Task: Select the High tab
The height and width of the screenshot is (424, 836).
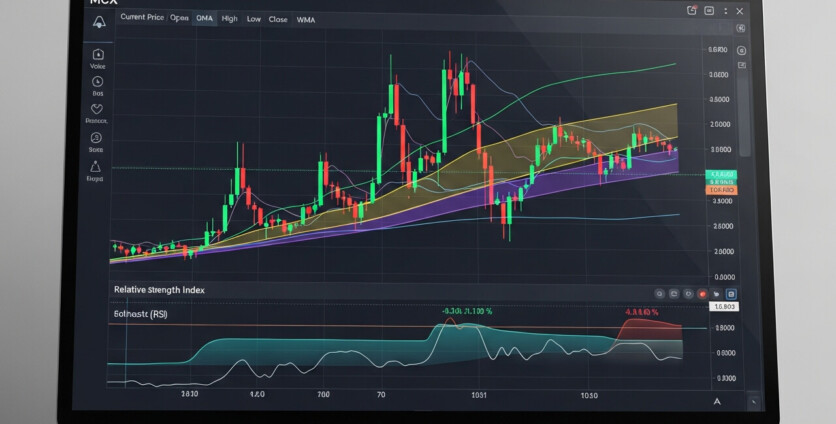Action: click(230, 19)
